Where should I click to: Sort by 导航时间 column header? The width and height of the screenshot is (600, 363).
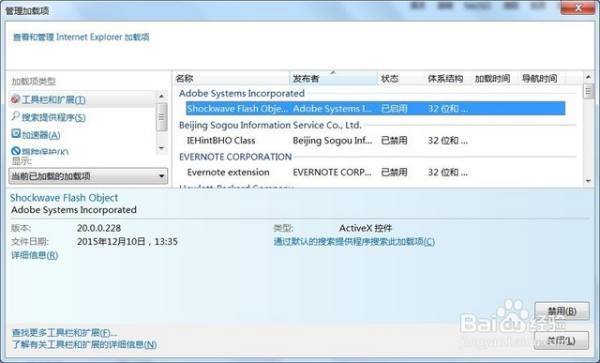pos(541,79)
